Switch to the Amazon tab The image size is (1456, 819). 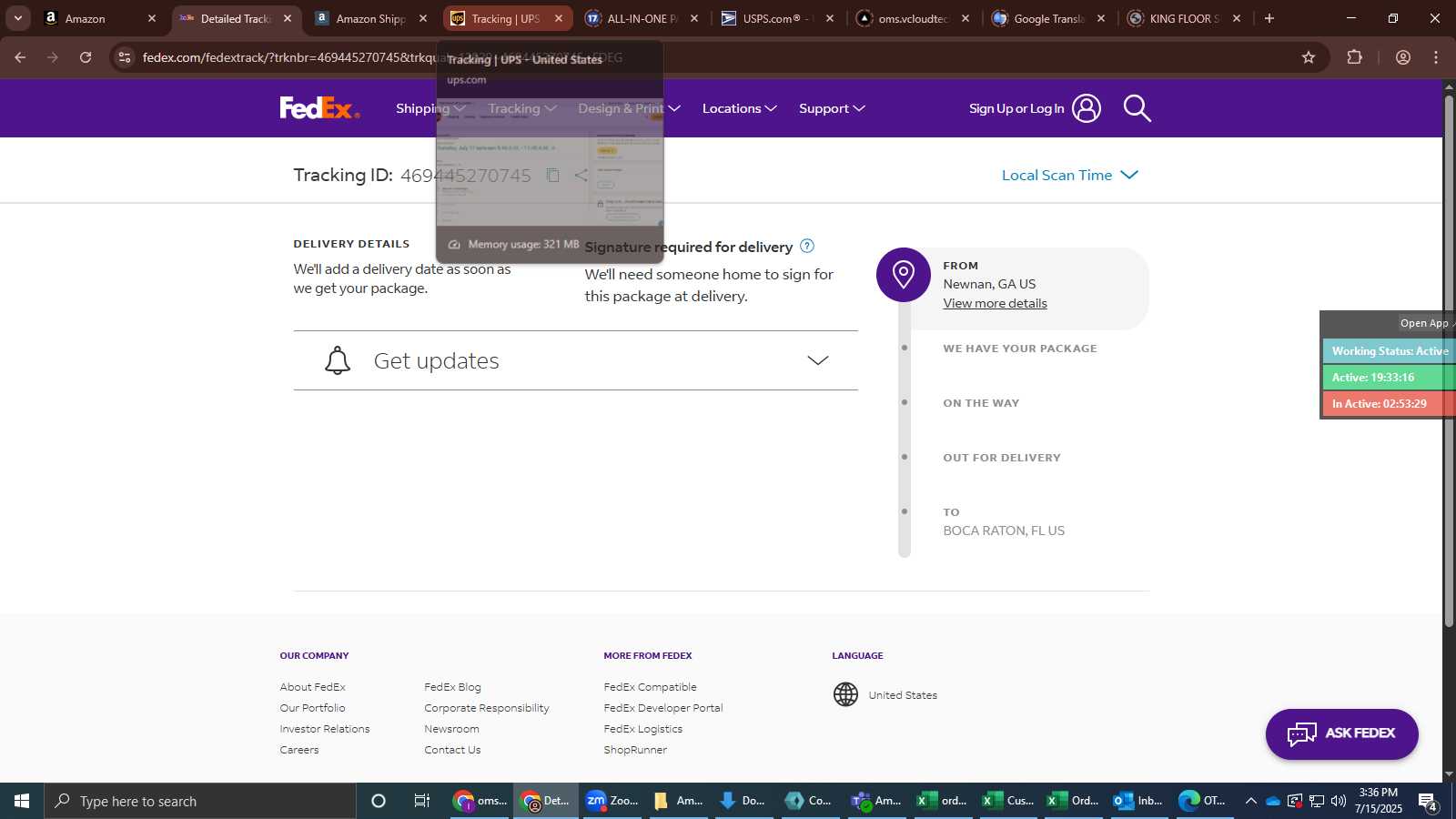[101, 18]
